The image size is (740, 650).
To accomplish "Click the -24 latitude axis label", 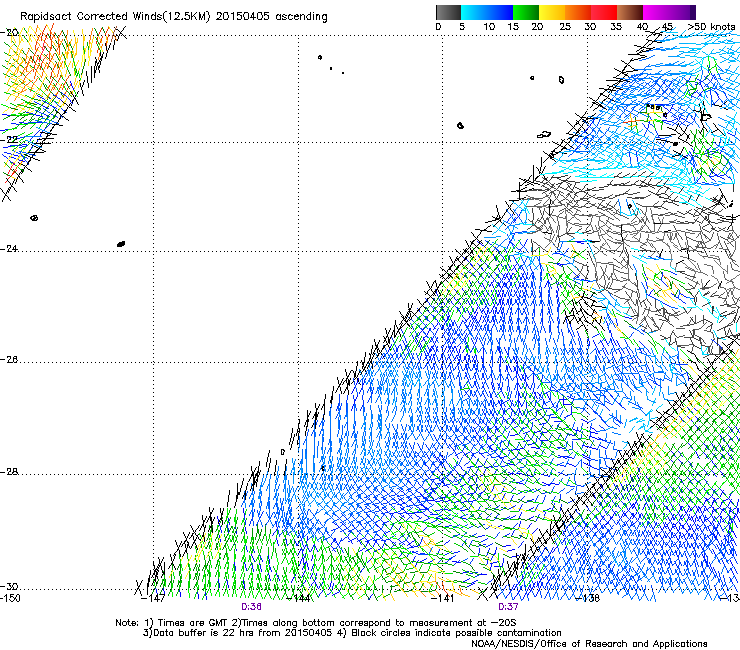I will (9, 249).
